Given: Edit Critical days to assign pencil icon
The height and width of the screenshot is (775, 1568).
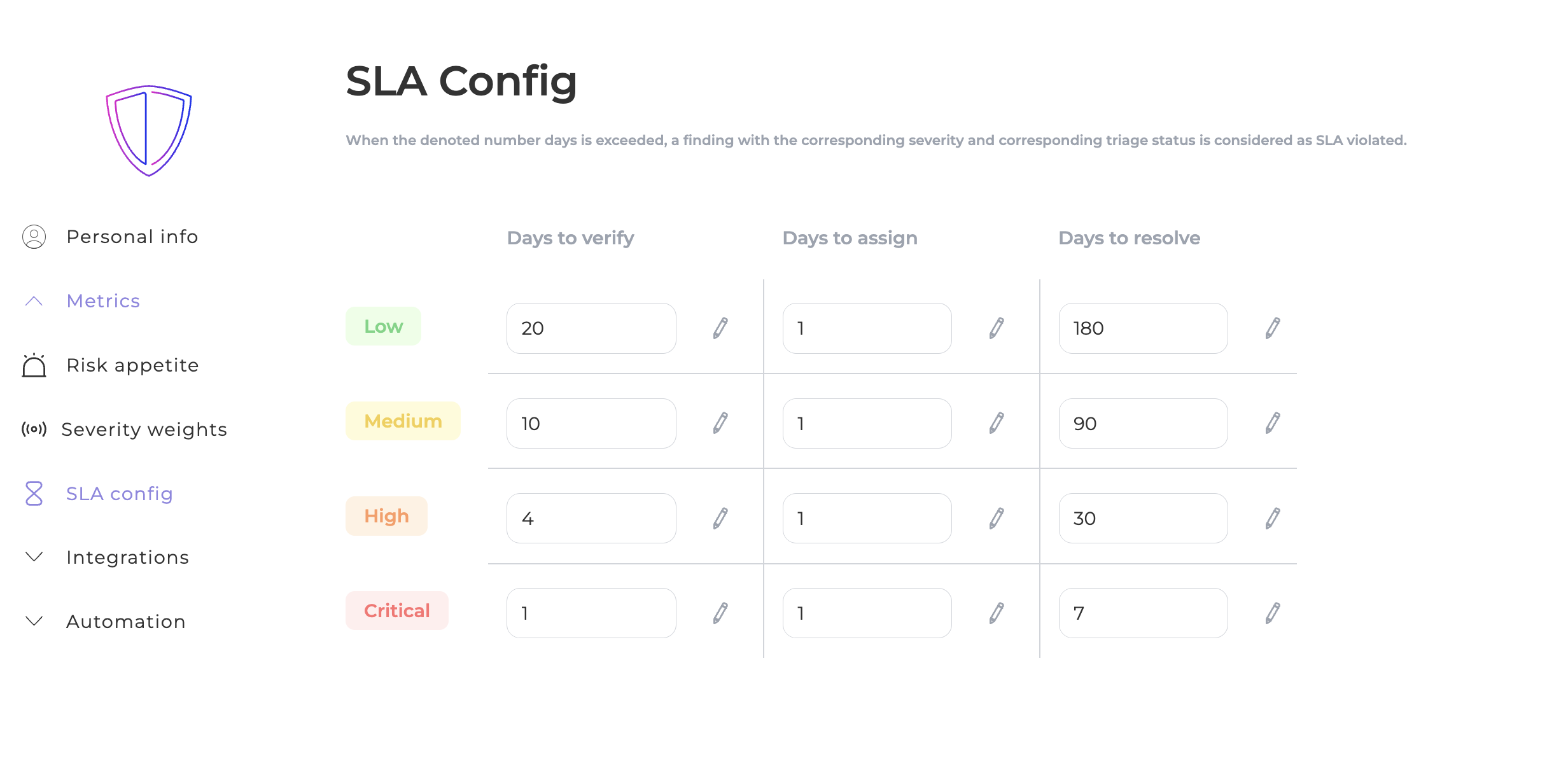Looking at the screenshot, I should (997, 613).
